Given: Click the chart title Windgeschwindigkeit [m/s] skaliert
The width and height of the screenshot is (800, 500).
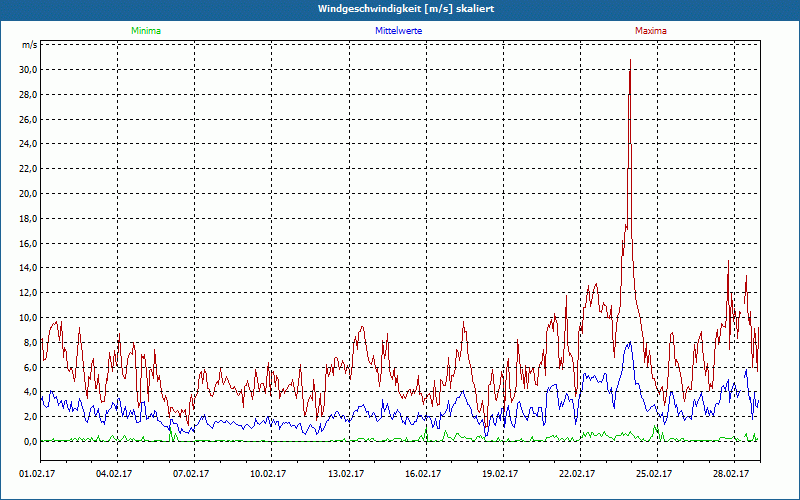Looking at the screenshot, I should 406,9.
